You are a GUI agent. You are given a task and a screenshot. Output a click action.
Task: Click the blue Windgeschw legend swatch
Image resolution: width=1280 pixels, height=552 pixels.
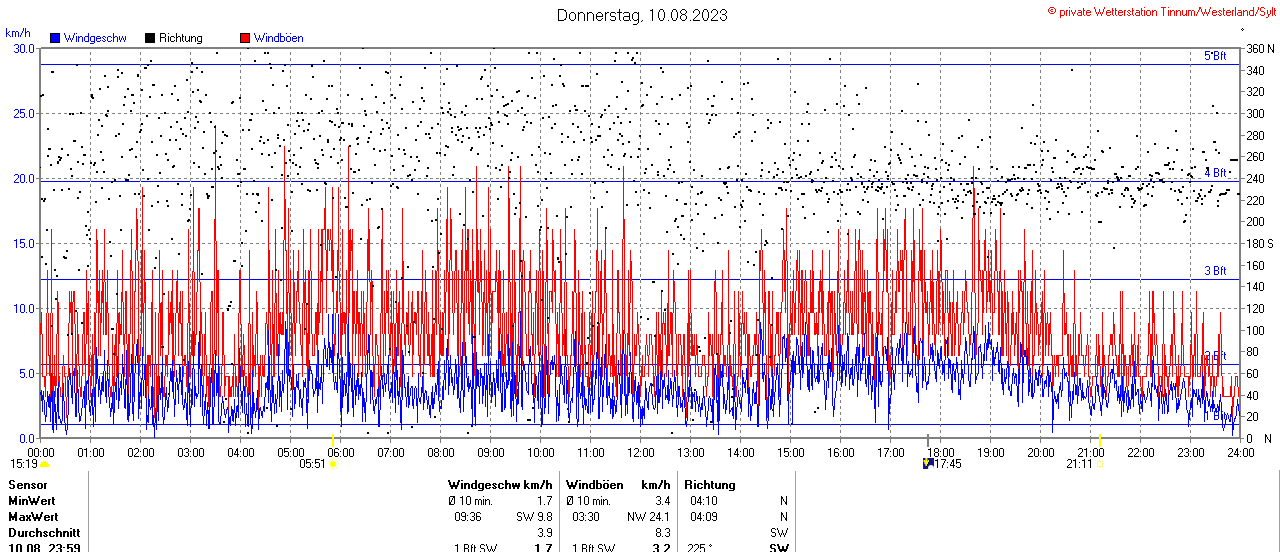tap(54, 38)
